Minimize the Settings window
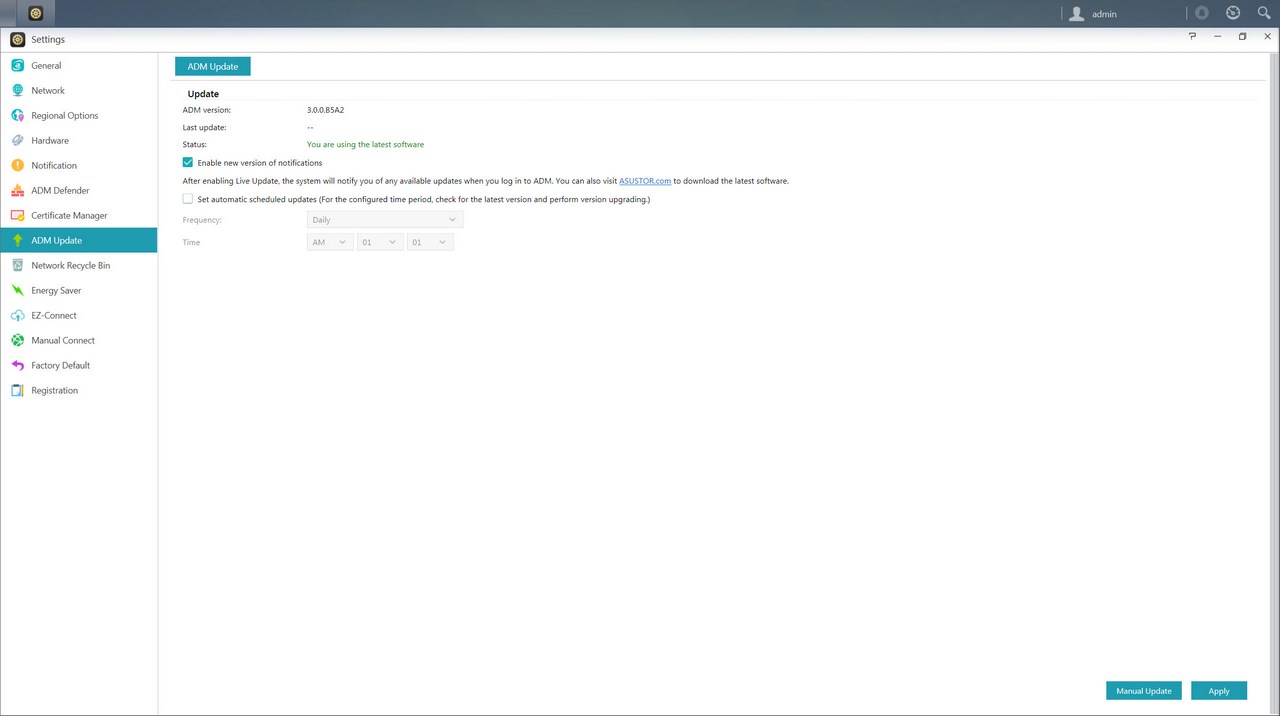1280x716 pixels. click(x=1217, y=36)
